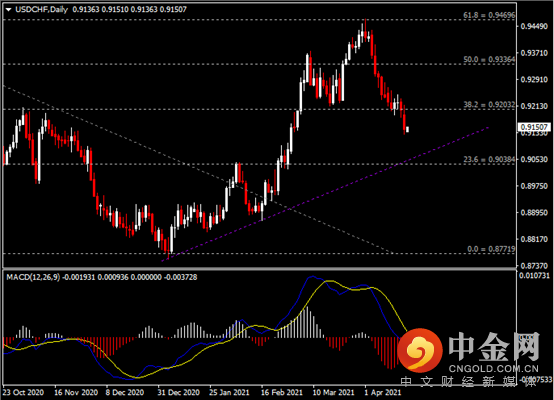Viewport: 554px width, 400px height.
Task: Select the MACD(12,26,9) indicator label
Action: [33, 277]
